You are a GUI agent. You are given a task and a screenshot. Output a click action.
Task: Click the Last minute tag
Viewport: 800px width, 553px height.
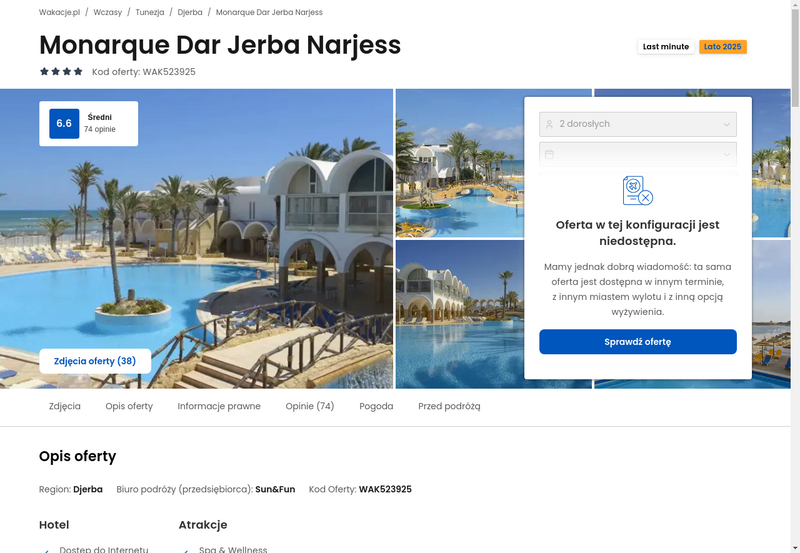(666, 47)
